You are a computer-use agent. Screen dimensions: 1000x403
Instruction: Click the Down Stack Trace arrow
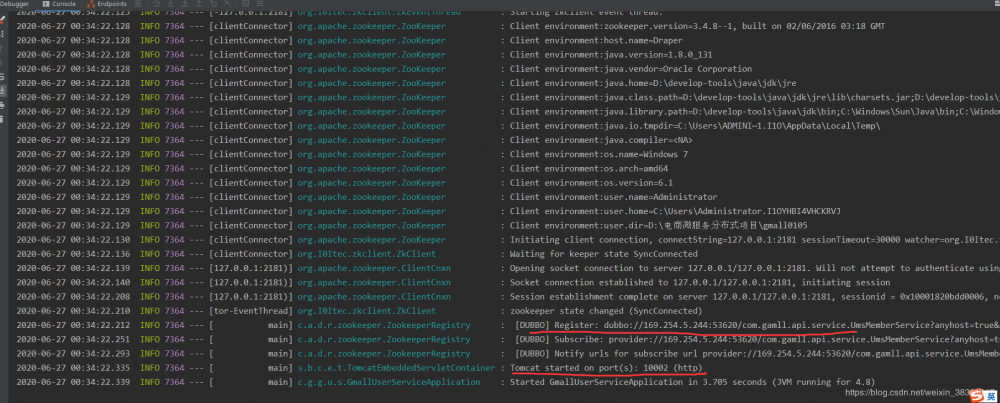coord(3,62)
